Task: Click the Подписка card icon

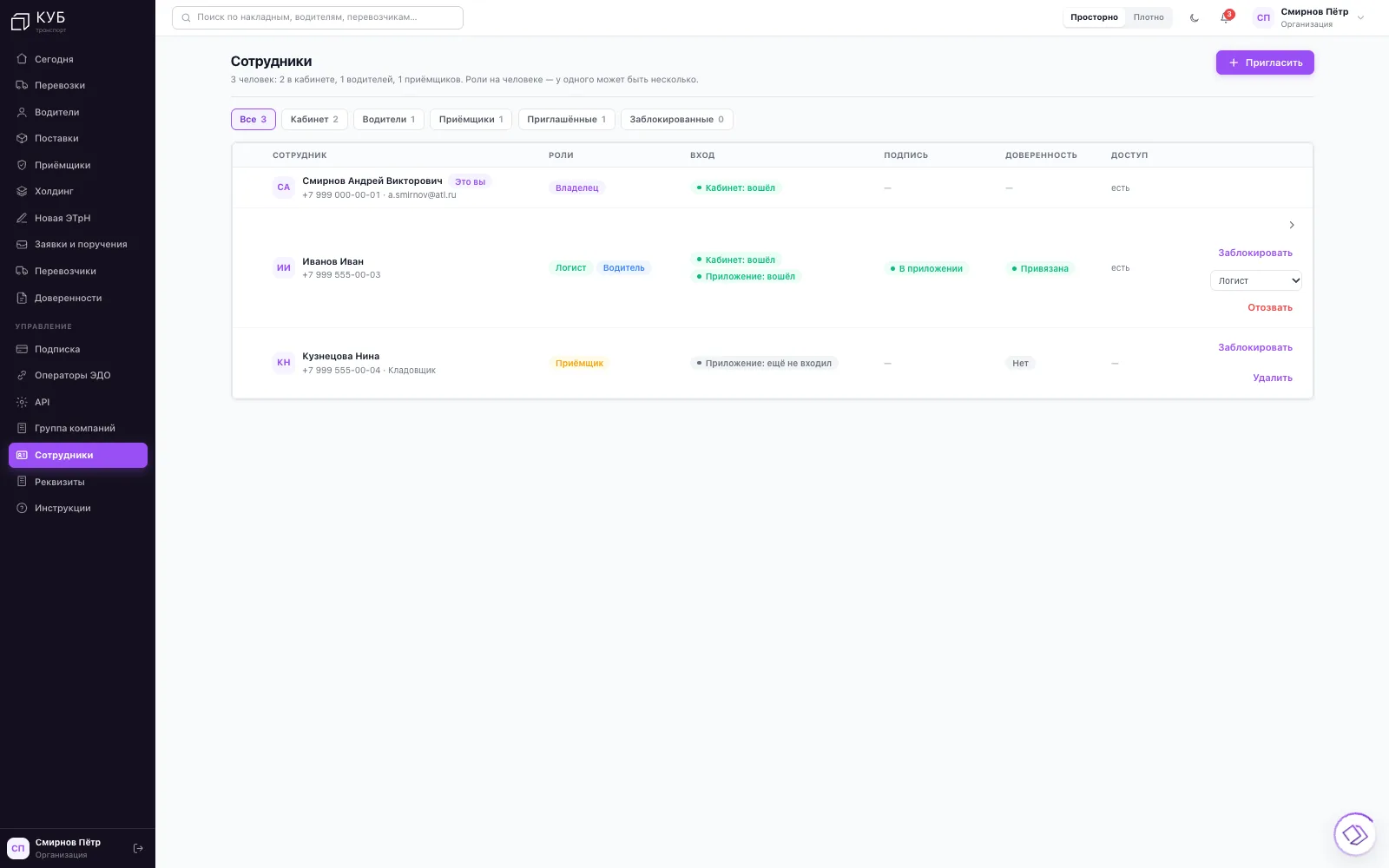Action: (x=22, y=349)
